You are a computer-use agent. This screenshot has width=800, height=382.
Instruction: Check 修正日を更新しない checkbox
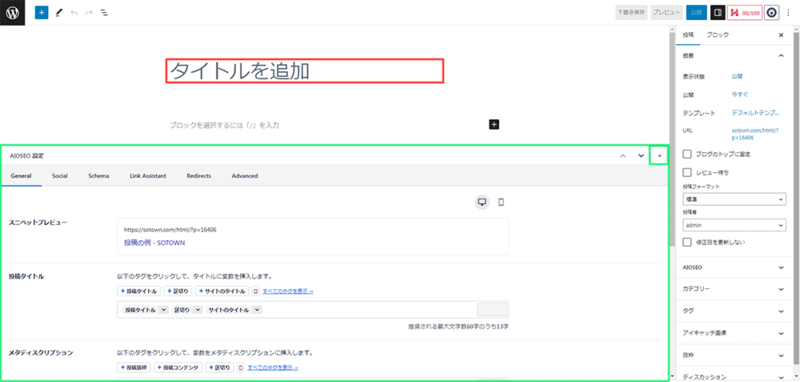687,242
